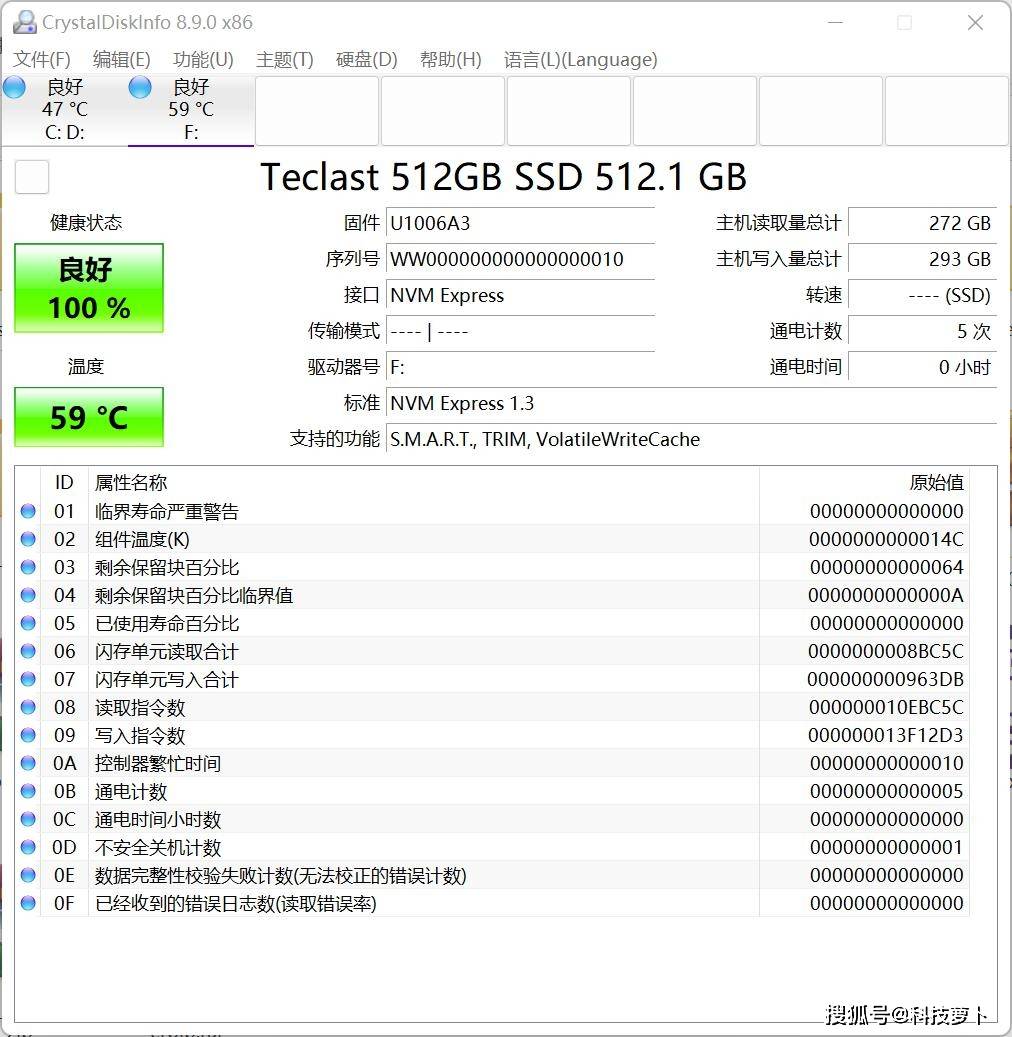This screenshot has width=1012, height=1037.
Task: Click the blue status dot of attribute 08
Action: coord(28,707)
